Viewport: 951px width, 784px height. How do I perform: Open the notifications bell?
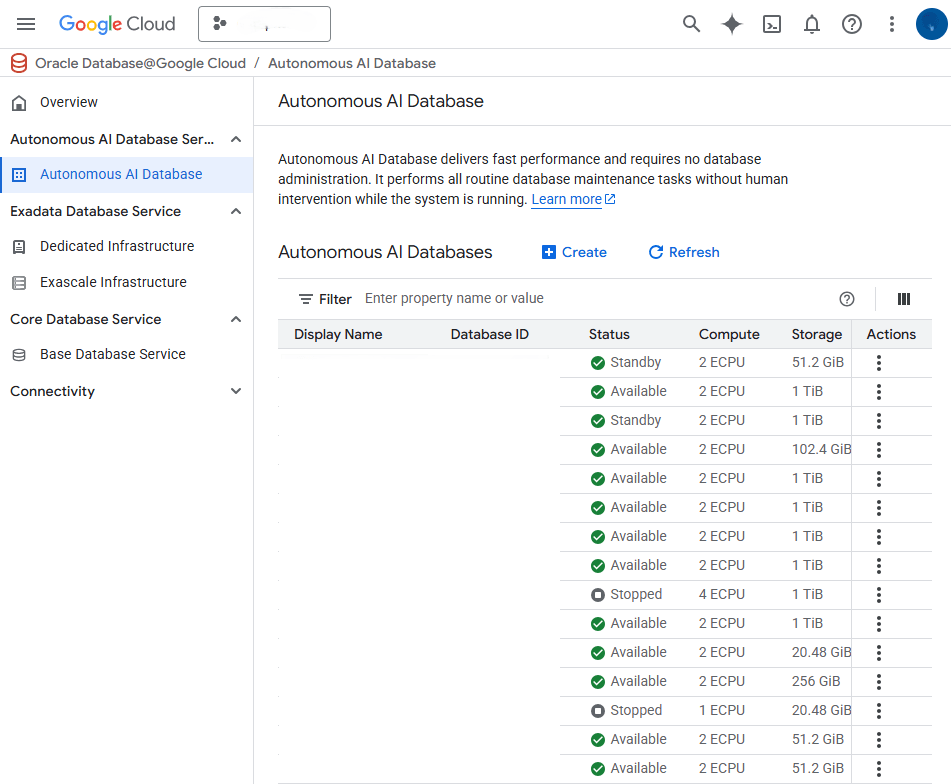[811, 24]
